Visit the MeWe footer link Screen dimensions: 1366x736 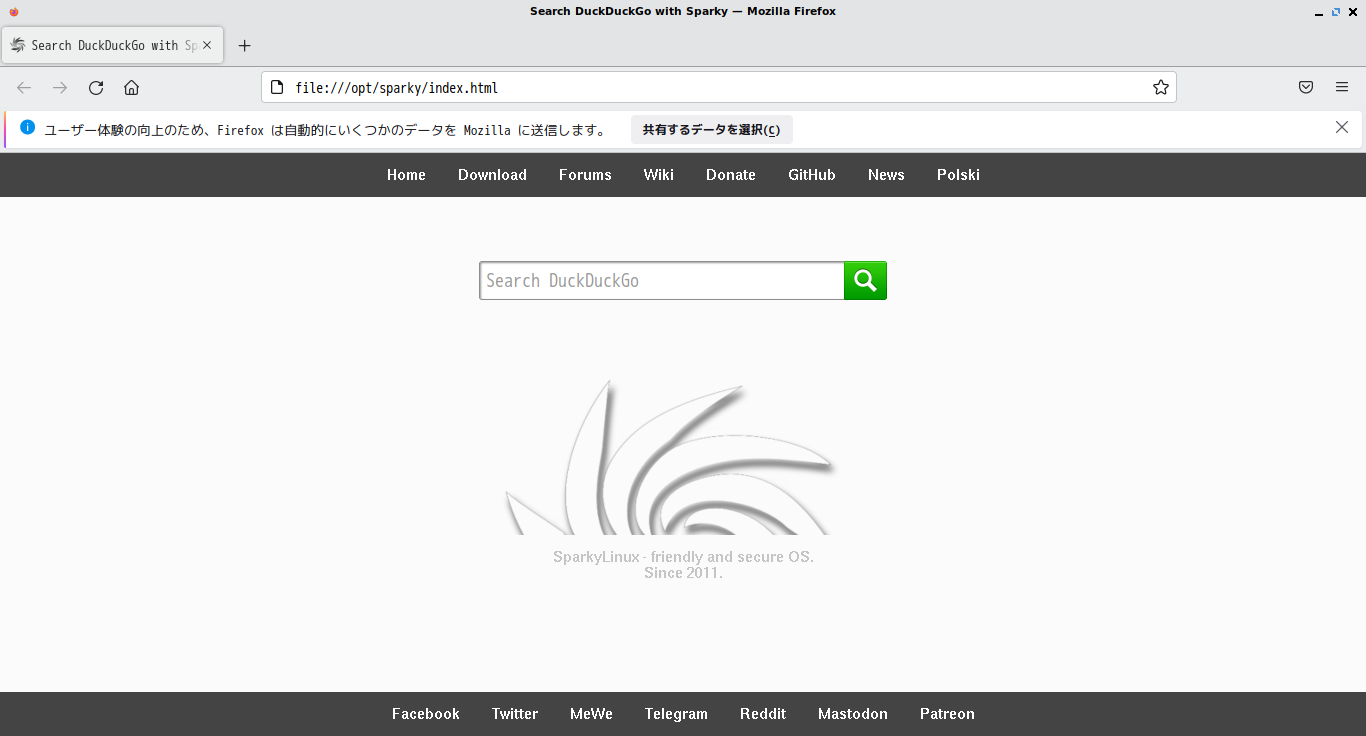tap(591, 714)
